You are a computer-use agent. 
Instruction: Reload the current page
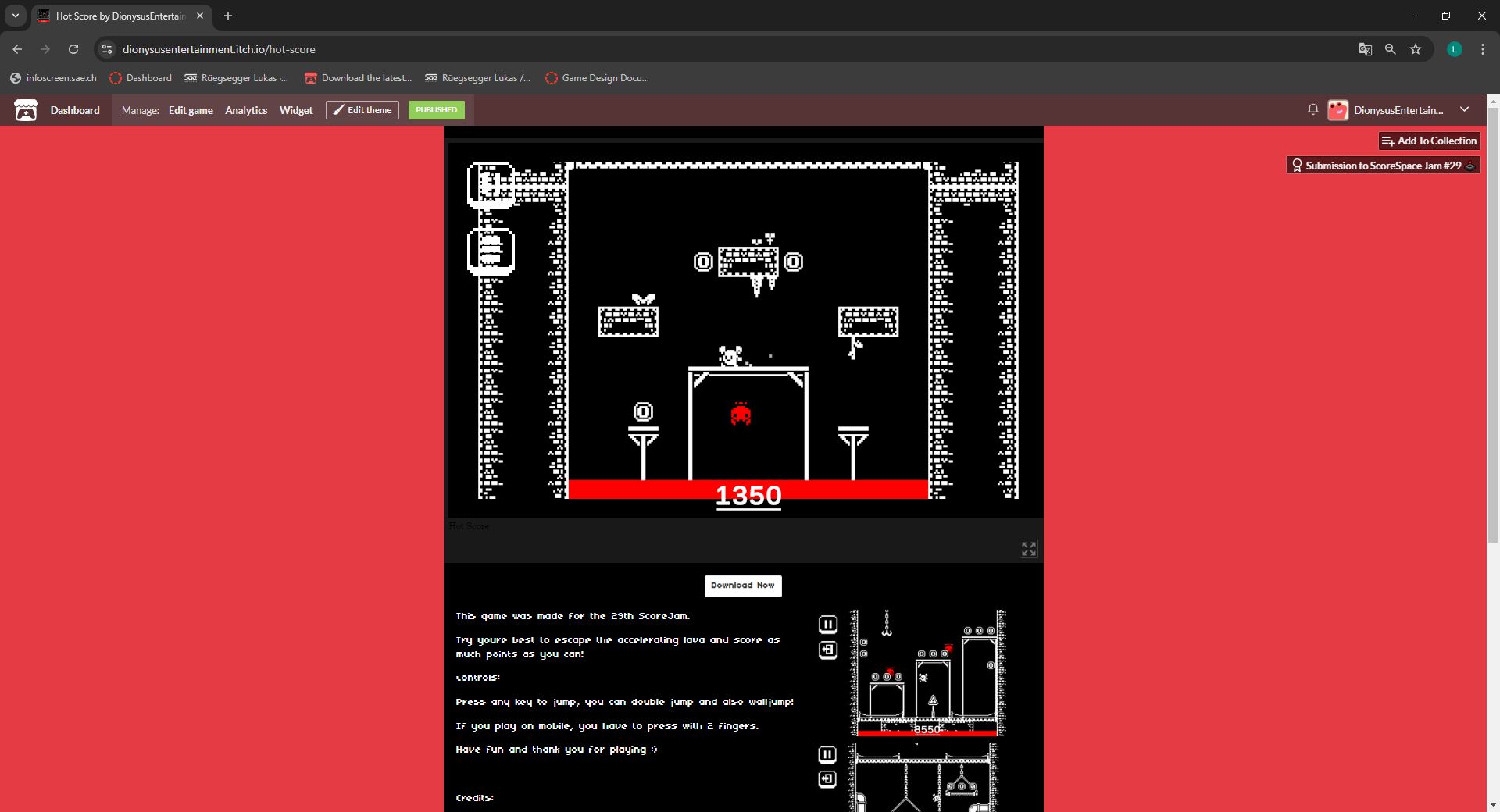(73, 49)
